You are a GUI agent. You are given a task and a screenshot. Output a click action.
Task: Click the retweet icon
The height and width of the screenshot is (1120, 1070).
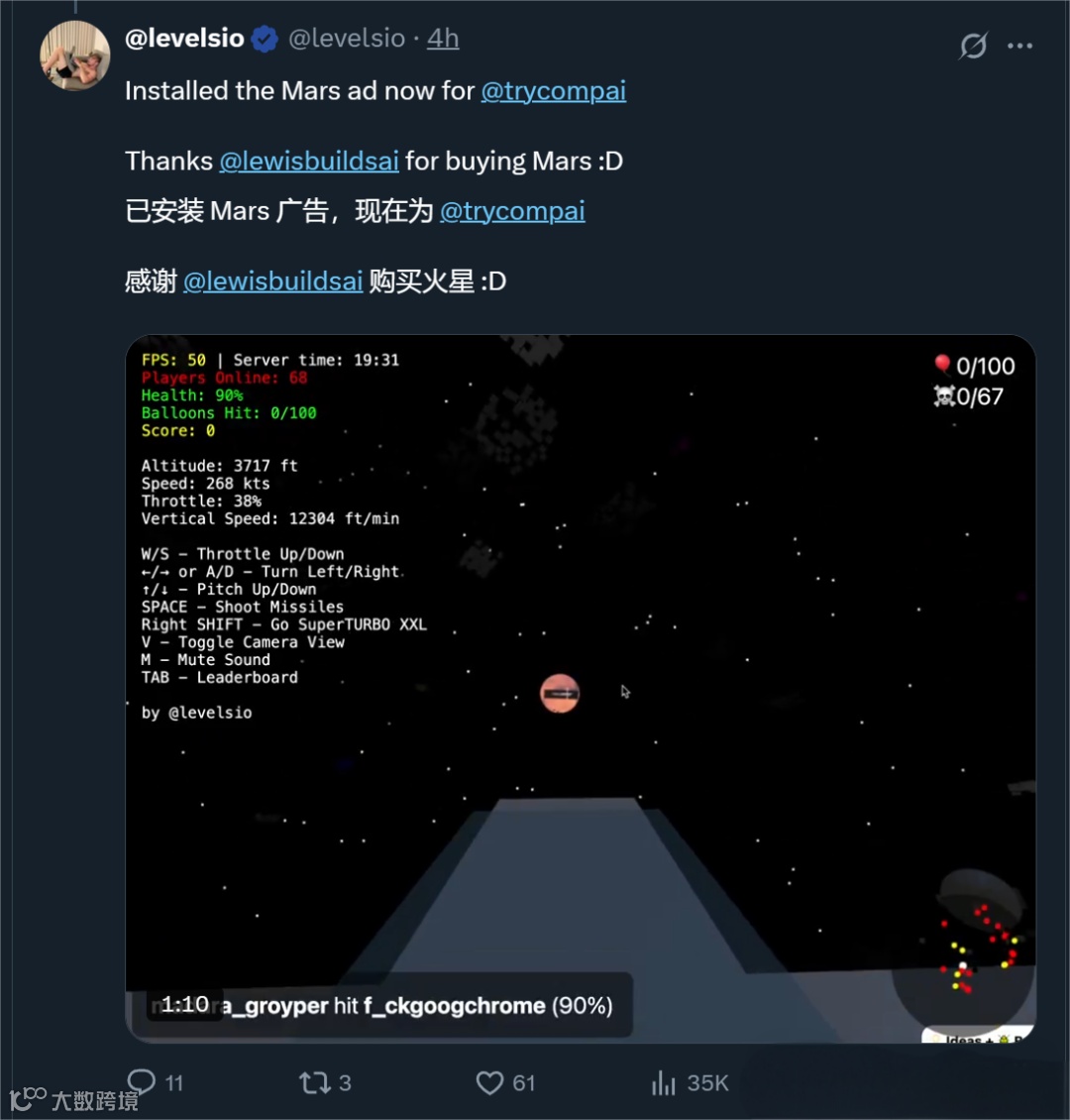pos(314,1083)
